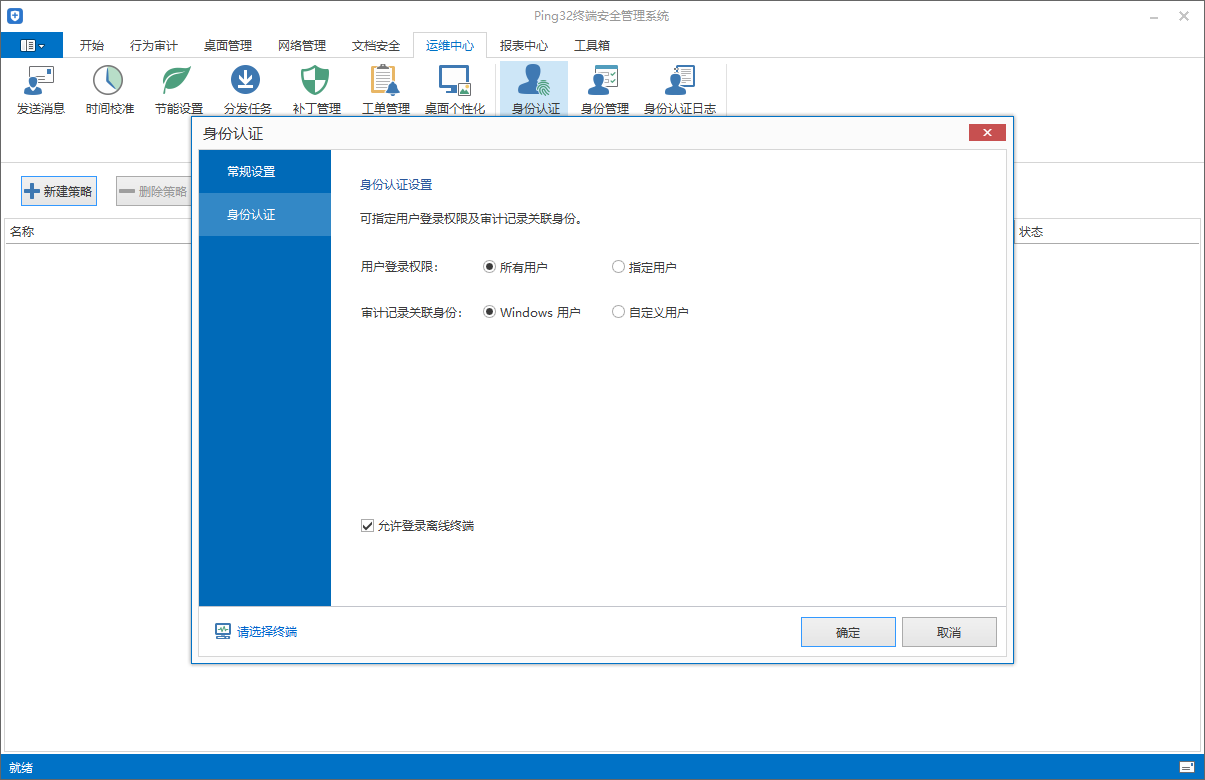The width and height of the screenshot is (1205, 780).
Task: Click the 身份认证设置 heading text
Action: [x=396, y=185]
